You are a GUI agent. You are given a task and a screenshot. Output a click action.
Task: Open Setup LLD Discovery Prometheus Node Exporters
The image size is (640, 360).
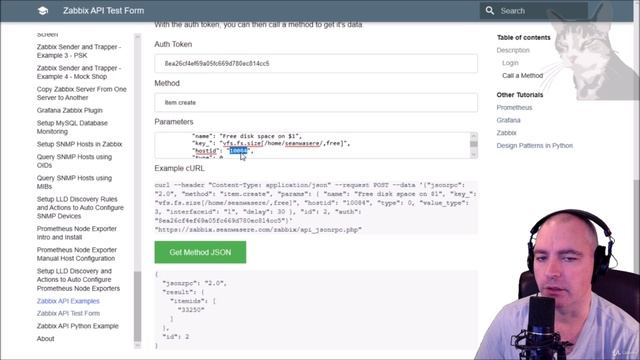78,280
